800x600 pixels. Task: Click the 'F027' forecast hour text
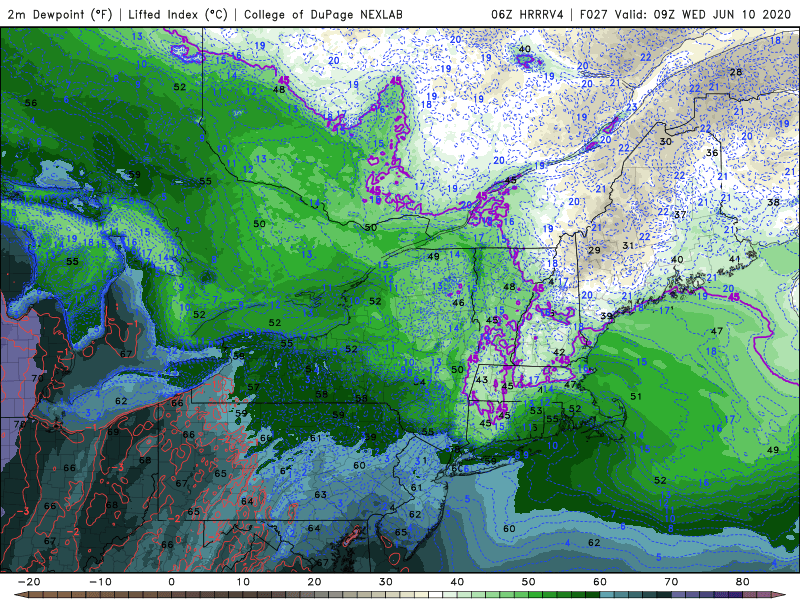594,14
